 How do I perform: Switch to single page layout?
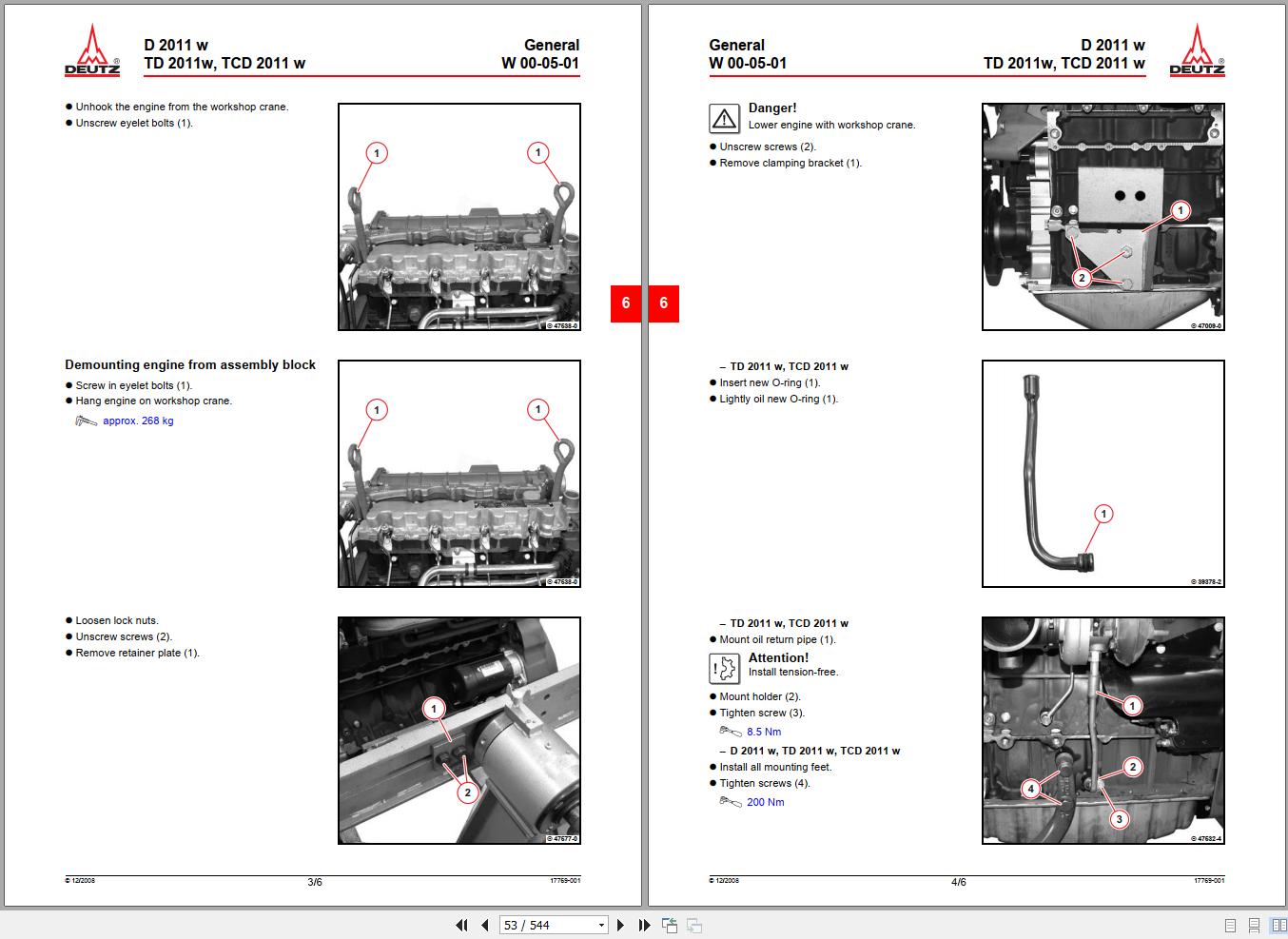[1230, 925]
